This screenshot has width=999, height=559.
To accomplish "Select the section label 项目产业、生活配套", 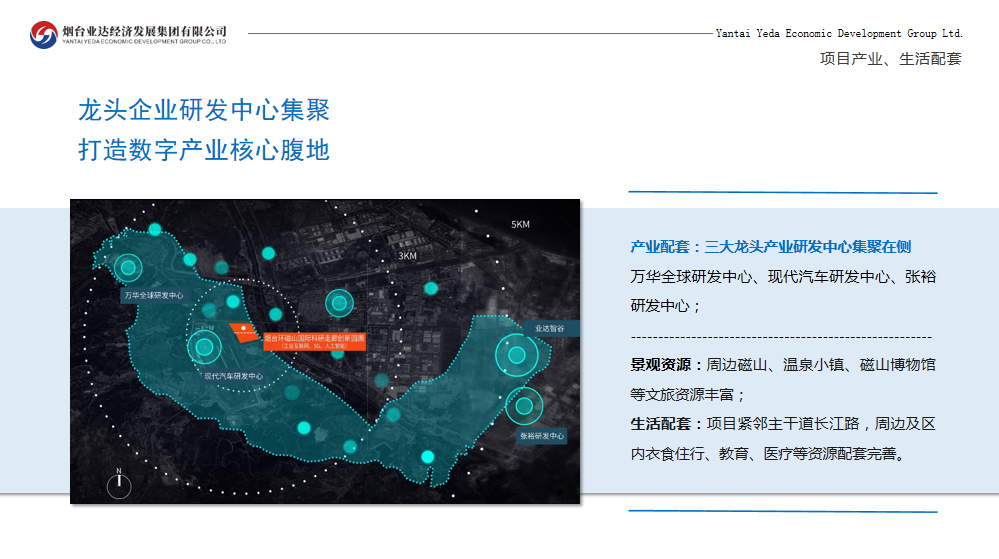I will point(890,59).
